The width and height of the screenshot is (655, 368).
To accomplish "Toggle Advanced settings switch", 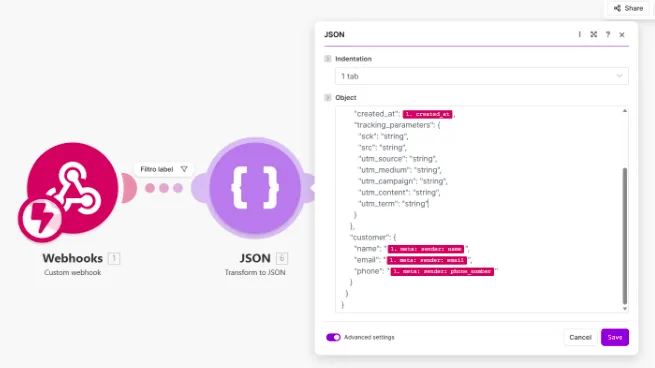I will click(x=333, y=337).
